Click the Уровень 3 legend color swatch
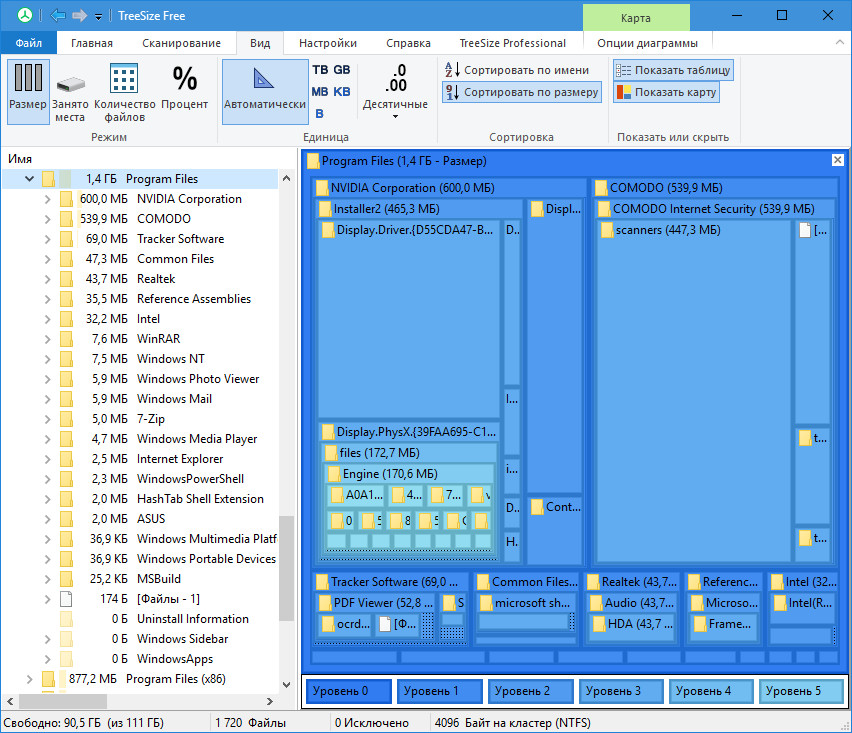 click(621, 691)
